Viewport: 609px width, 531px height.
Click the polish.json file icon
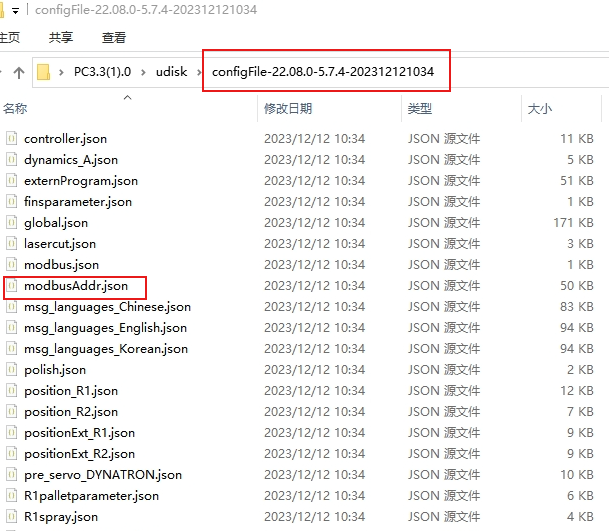[12, 370]
